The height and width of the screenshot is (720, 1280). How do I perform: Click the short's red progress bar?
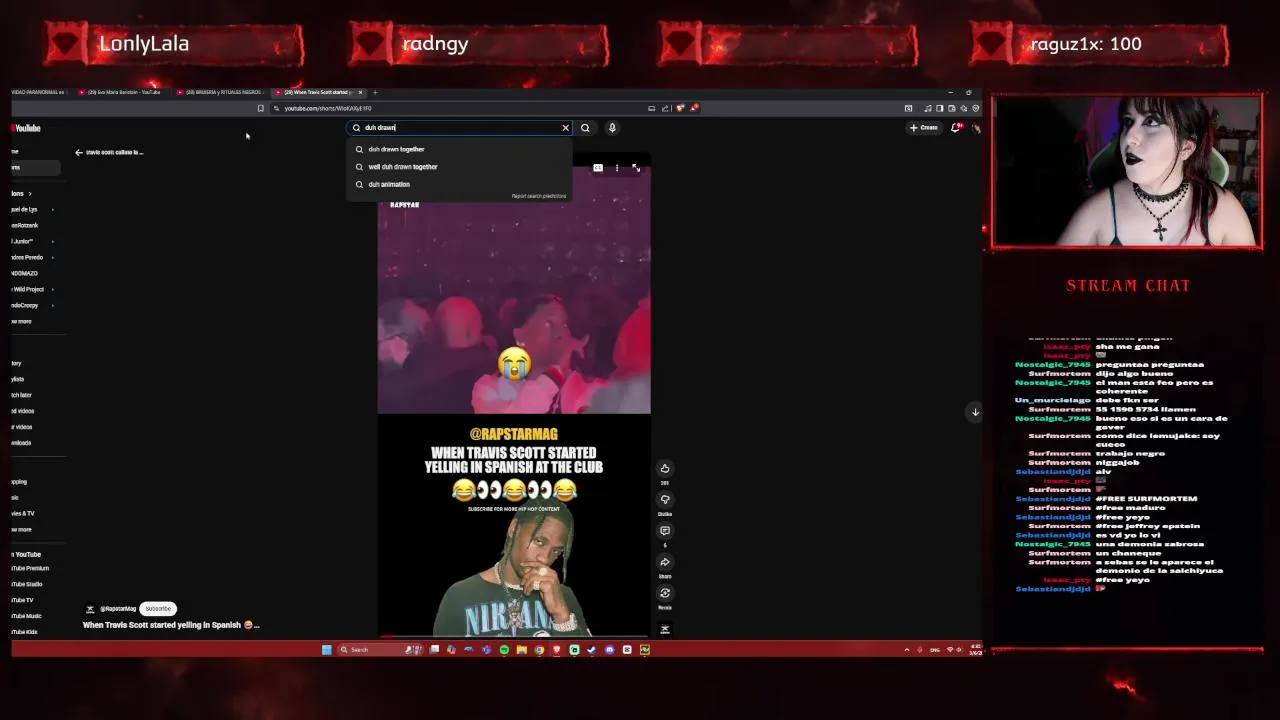click(x=514, y=635)
